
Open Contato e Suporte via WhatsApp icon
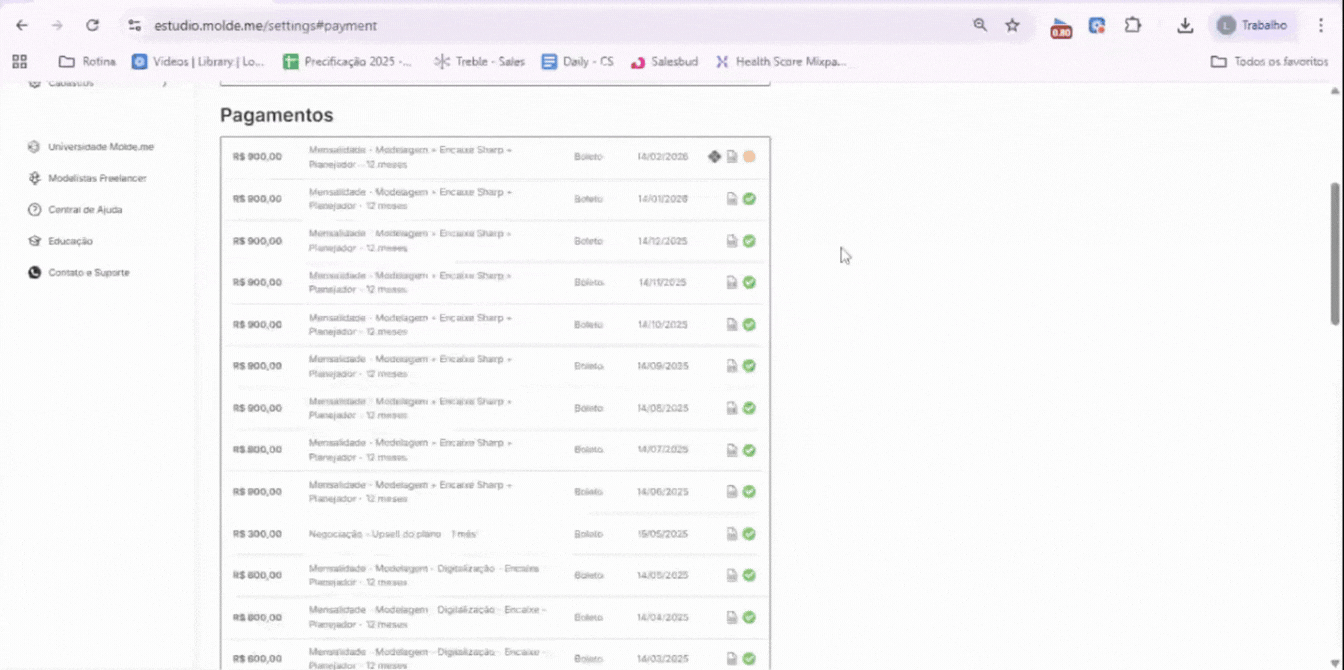[35, 272]
